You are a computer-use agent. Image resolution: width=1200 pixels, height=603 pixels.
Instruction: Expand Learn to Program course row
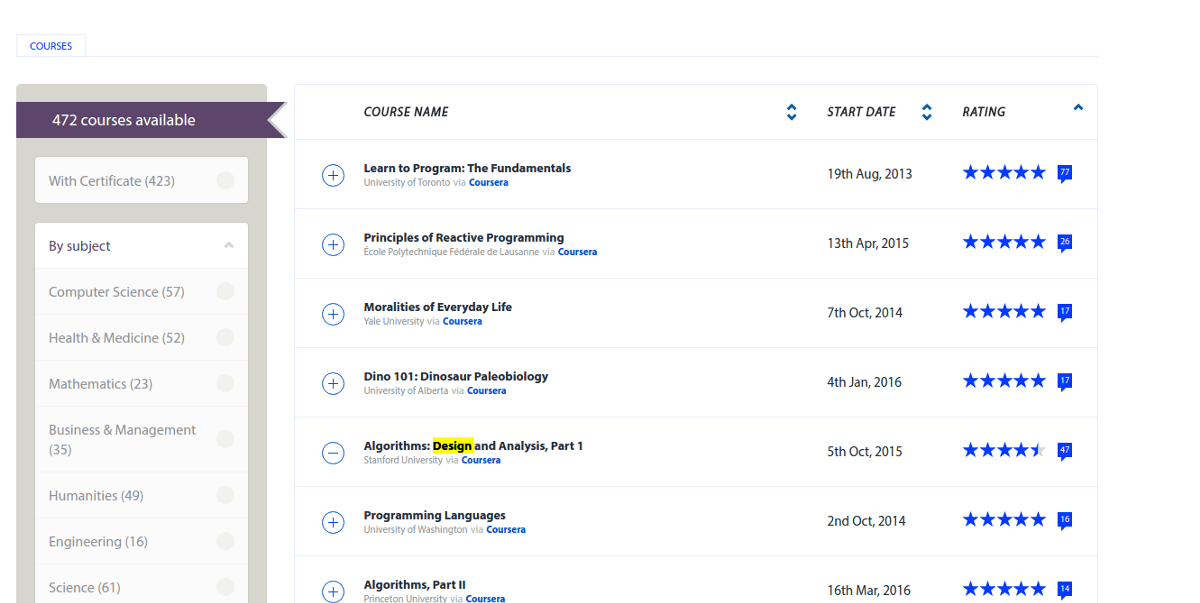click(333, 175)
